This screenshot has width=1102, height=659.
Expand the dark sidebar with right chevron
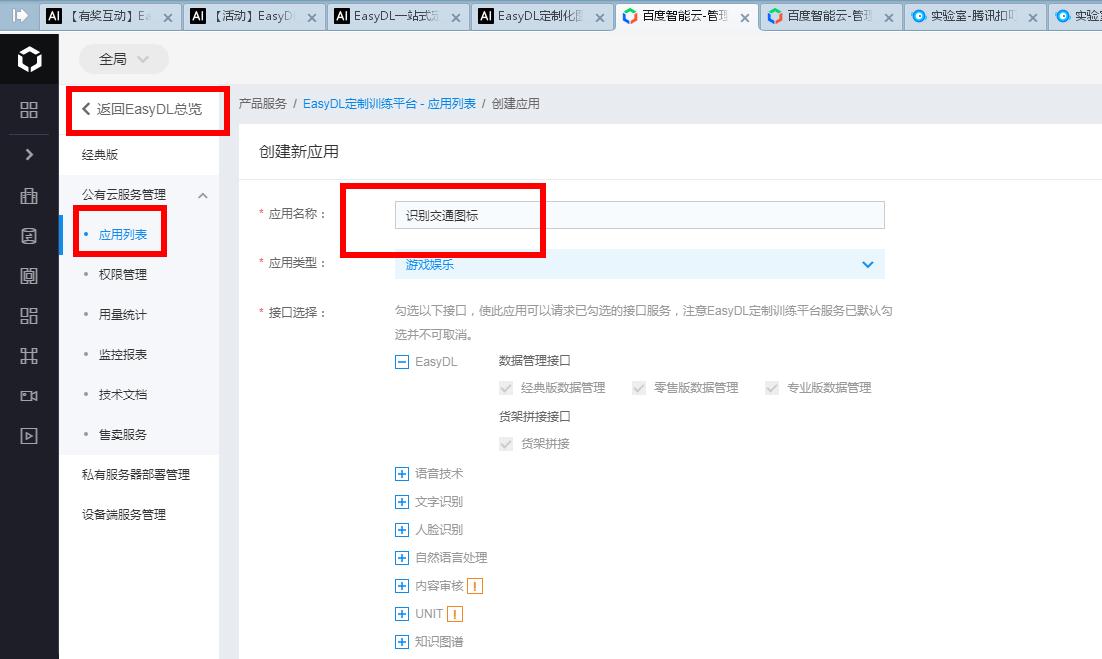click(29, 155)
